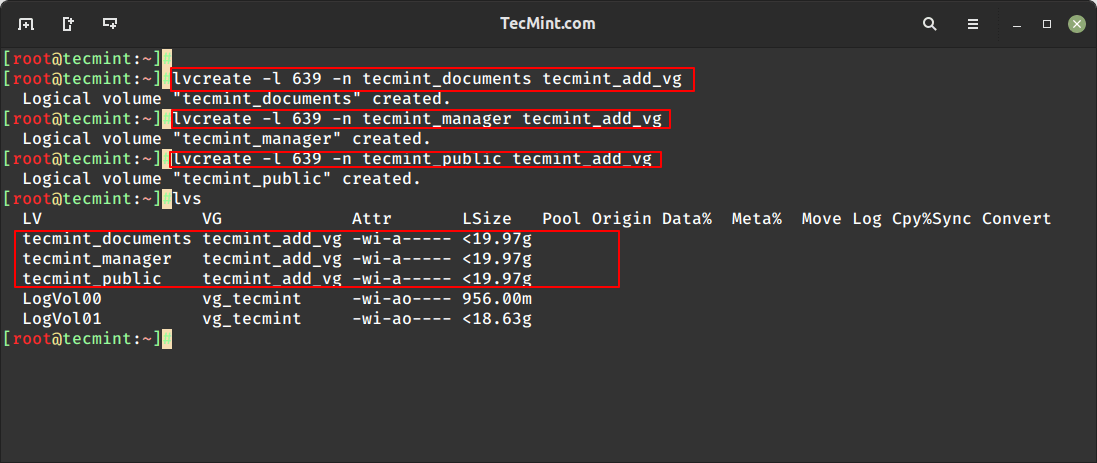The image size is (1097, 463).
Task: Click the tecmint_manager volume name in the table
Action: click(x=96, y=259)
